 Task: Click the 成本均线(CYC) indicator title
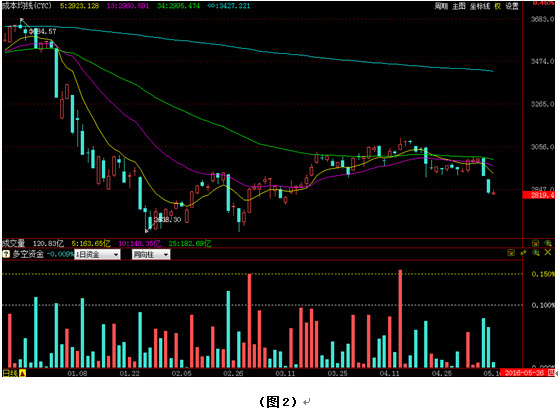point(27,6)
